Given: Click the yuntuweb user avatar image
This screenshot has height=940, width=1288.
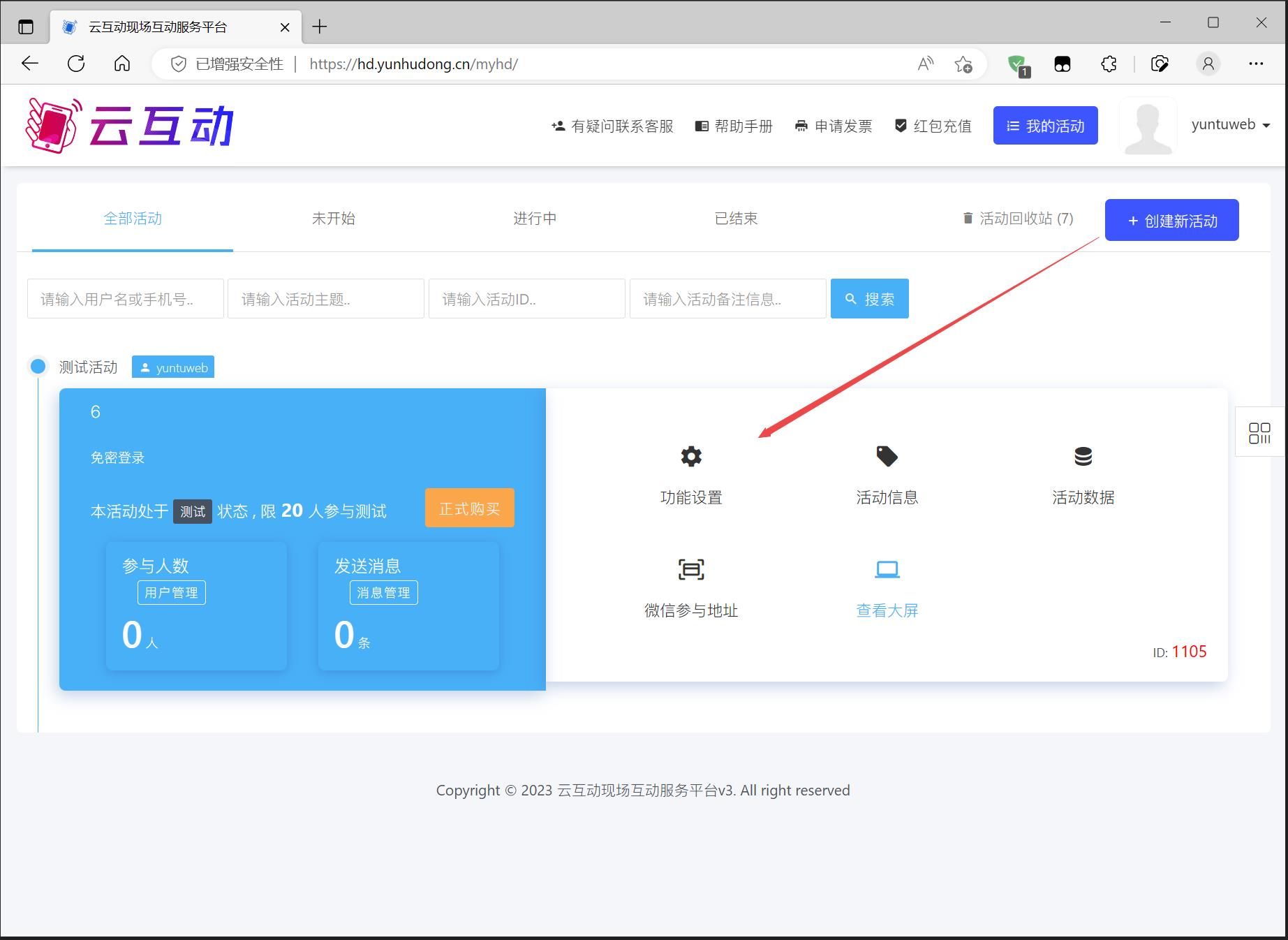Looking at the screenshot, I should [x=1148, y=126].
